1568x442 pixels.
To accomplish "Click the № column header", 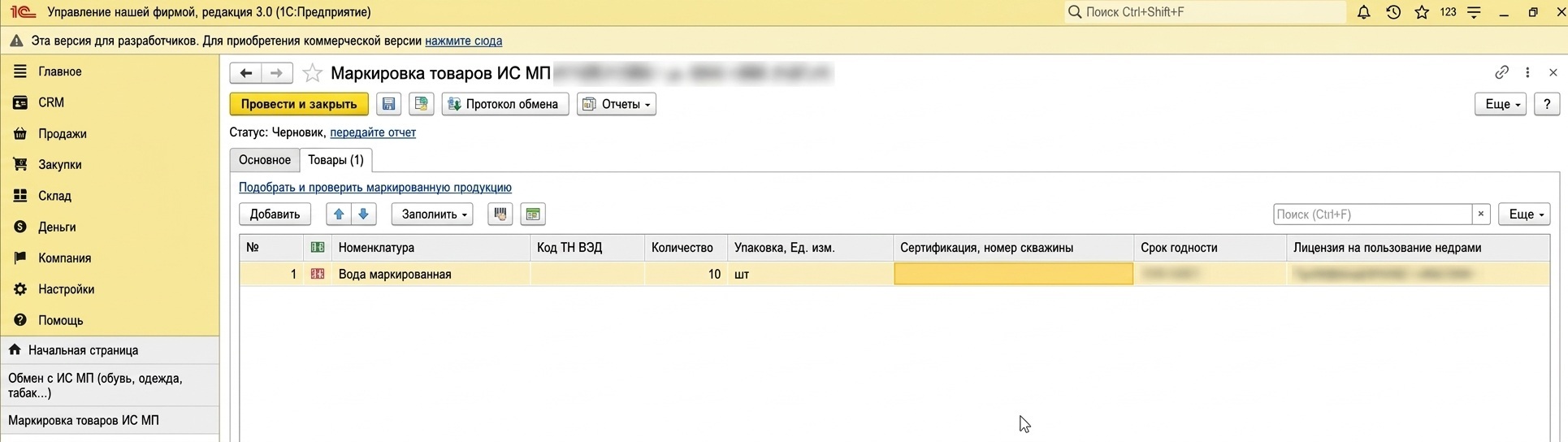I will [x=272, y=248].
